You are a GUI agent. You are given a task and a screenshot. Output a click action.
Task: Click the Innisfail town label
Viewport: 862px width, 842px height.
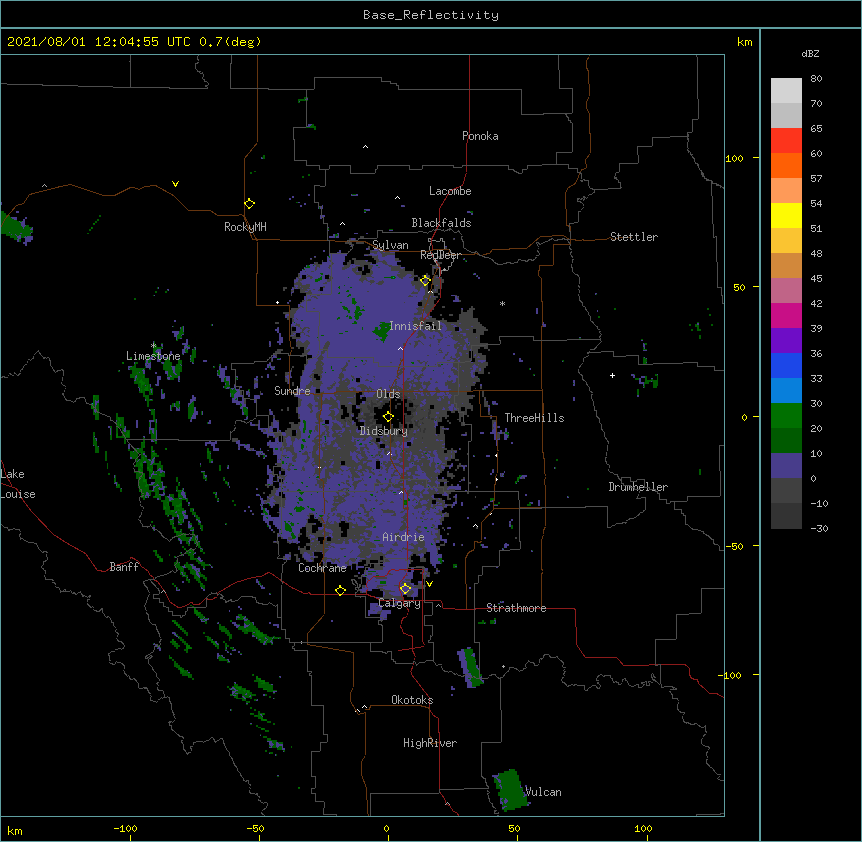pos(415,326)
